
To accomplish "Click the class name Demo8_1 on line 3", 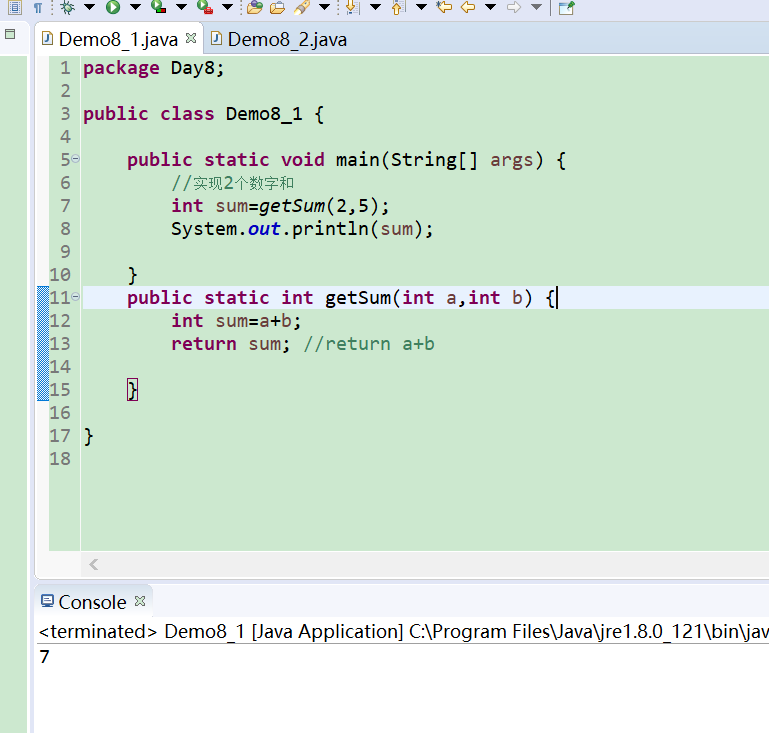I will point(264,114).
